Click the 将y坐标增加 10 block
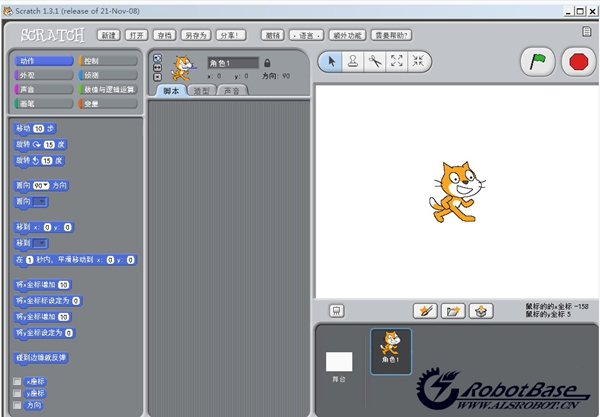 point(43,317)
